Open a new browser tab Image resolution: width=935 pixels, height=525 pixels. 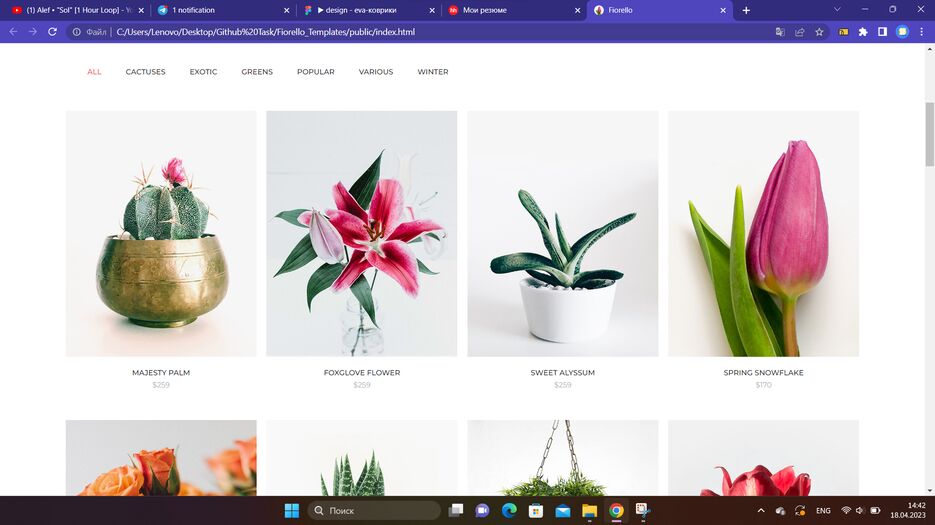(746, 10)
